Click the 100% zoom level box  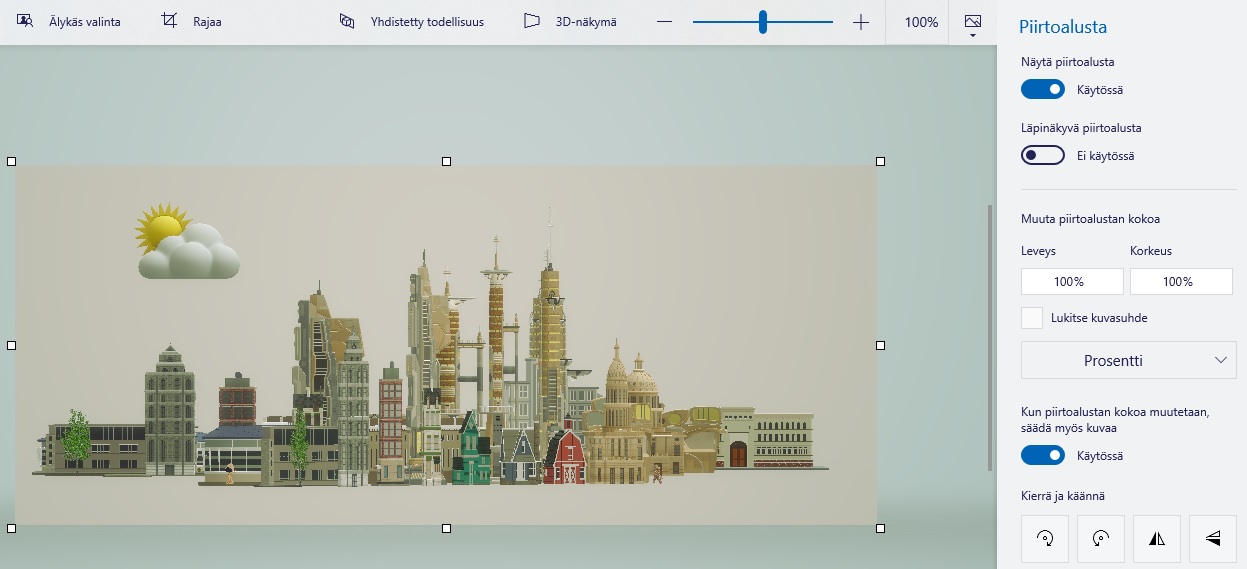point(921,22)
